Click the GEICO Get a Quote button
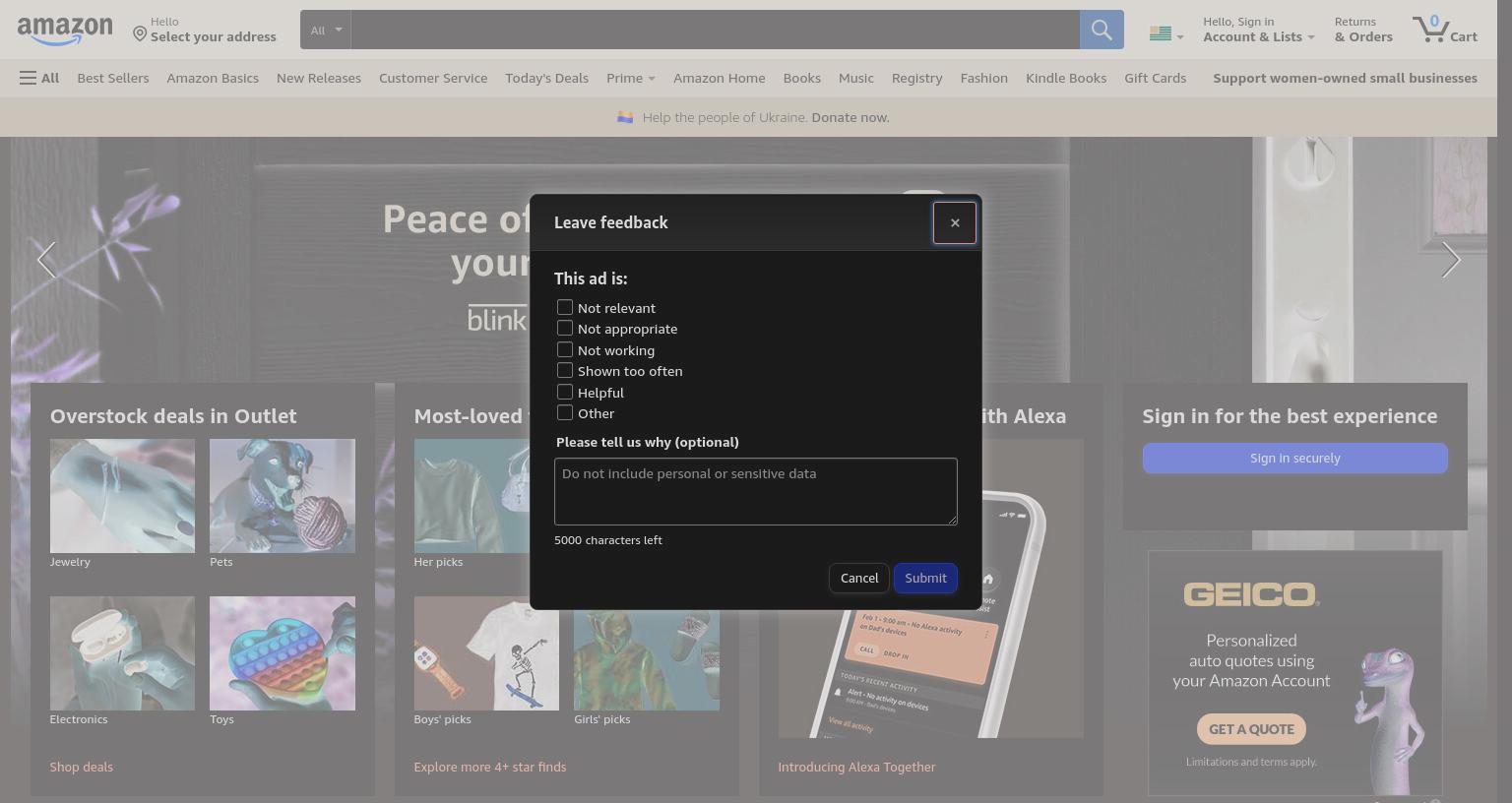1512x803 pixels. [1251, 729]
